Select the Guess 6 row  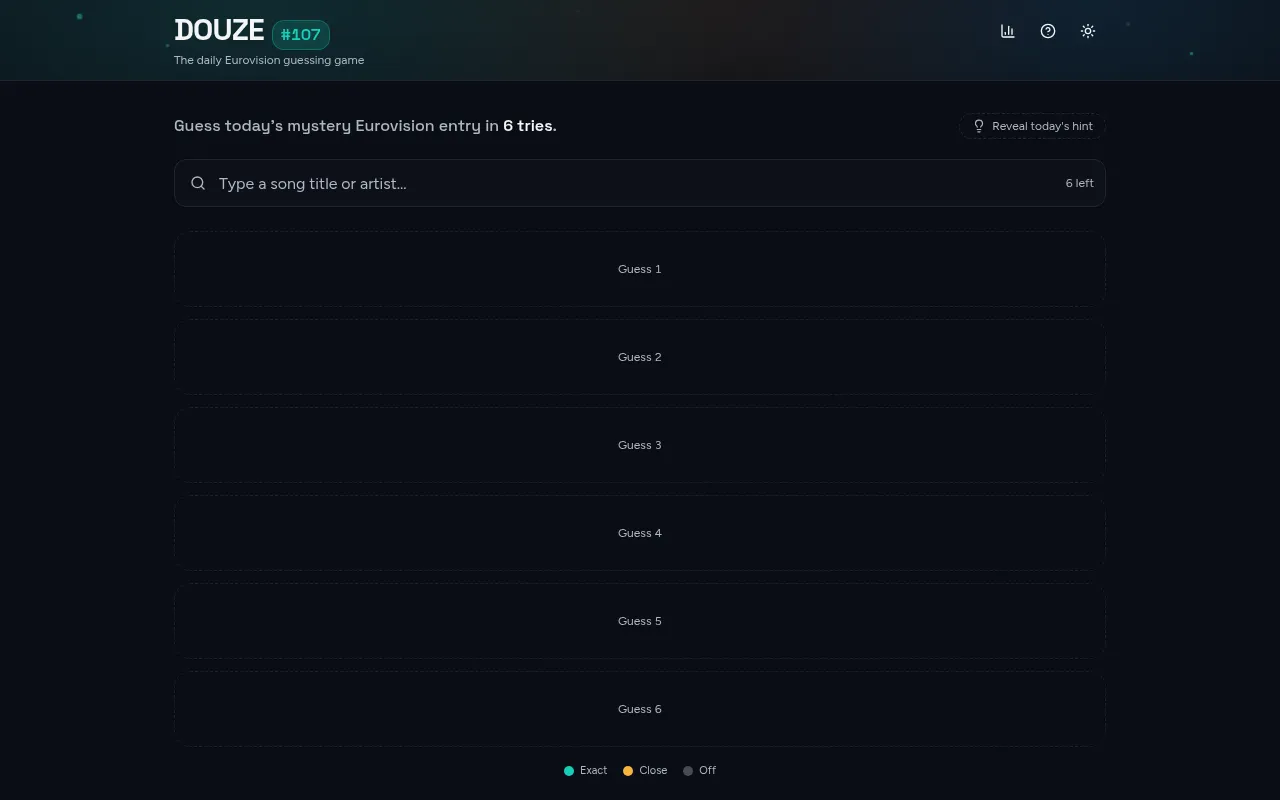[640, 709]
